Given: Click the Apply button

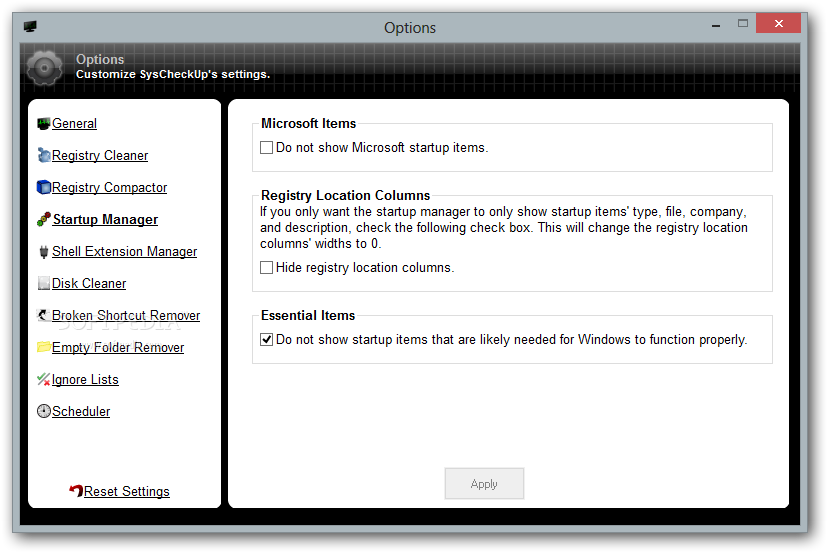Looking at the screenshot, I should pyautogui.click(x=484, y=483).
